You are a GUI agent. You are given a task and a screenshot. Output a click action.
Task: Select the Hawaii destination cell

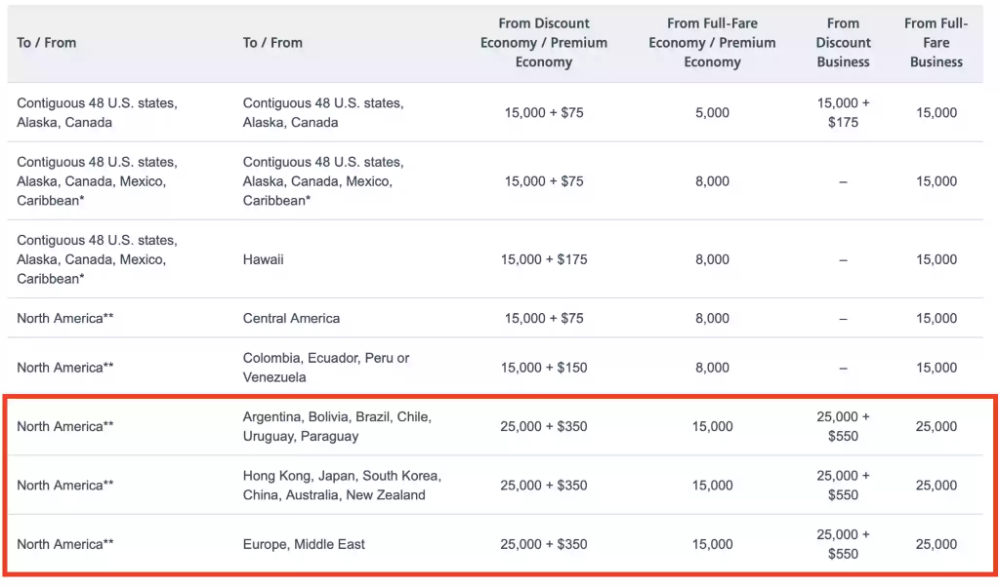[x=263, y=260]
